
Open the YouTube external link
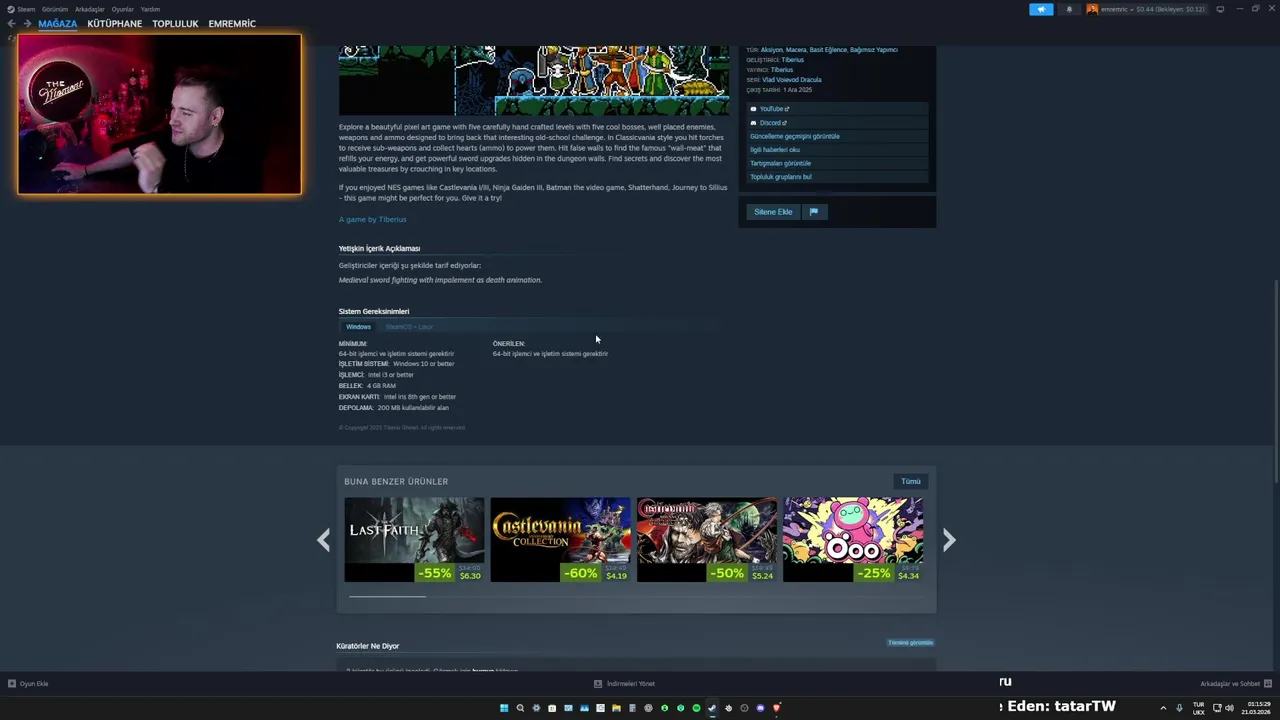pos(838,109)
